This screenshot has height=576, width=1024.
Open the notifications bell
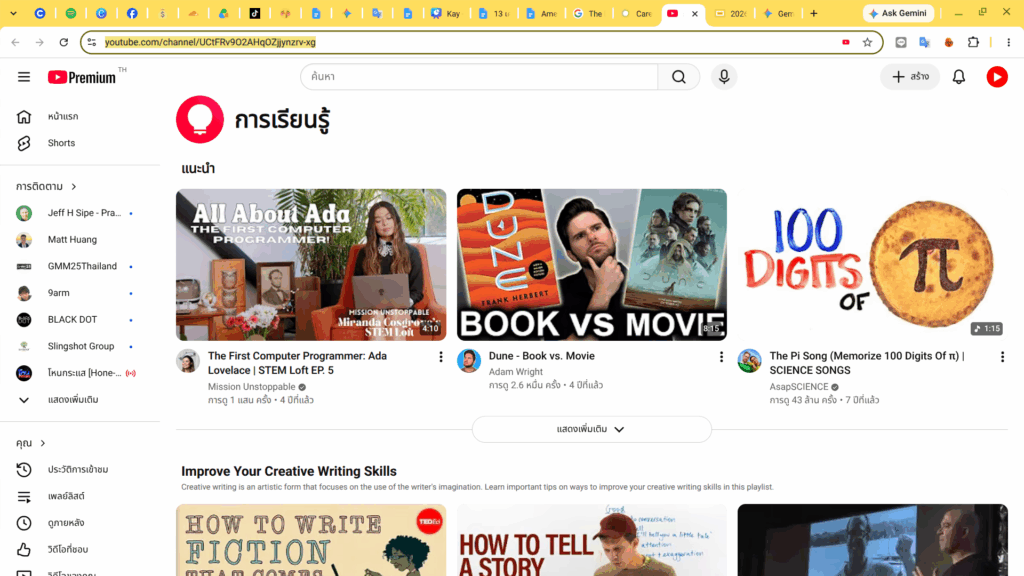pos(959,77)
